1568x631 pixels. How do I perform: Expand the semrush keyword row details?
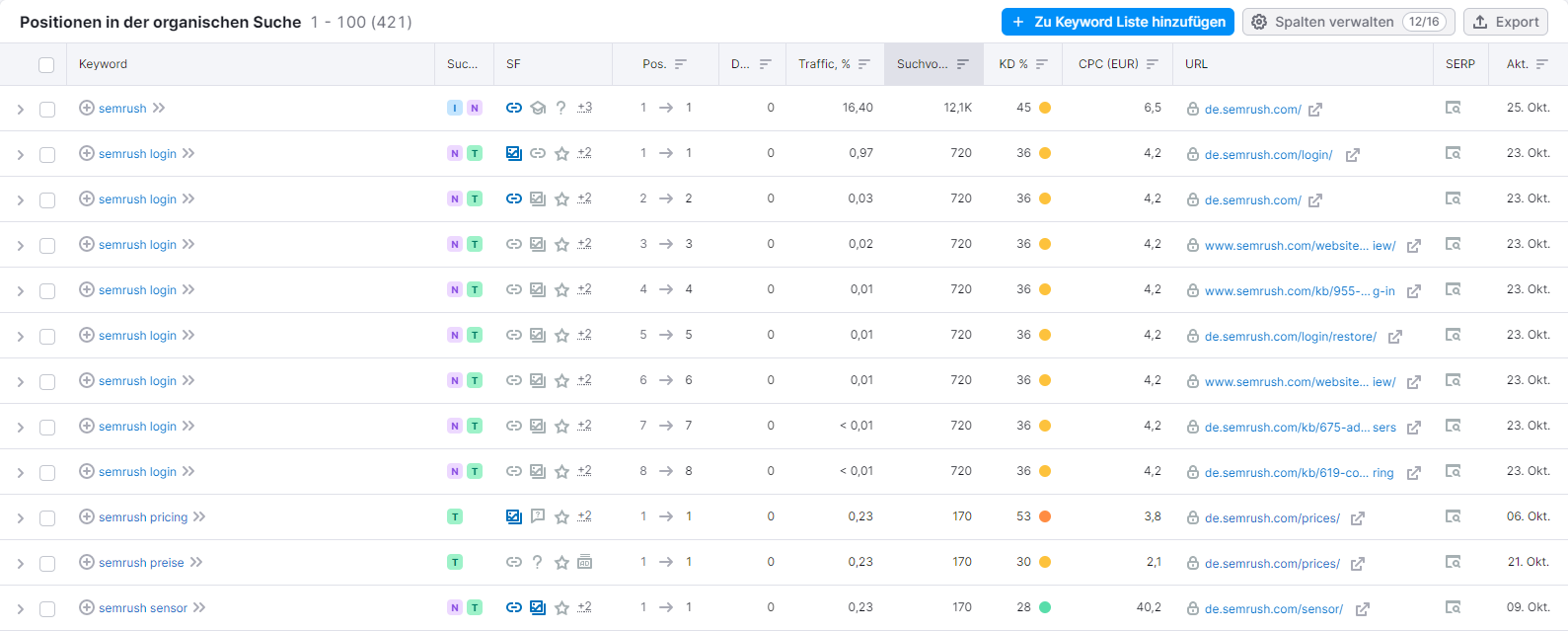coord(20,110)
